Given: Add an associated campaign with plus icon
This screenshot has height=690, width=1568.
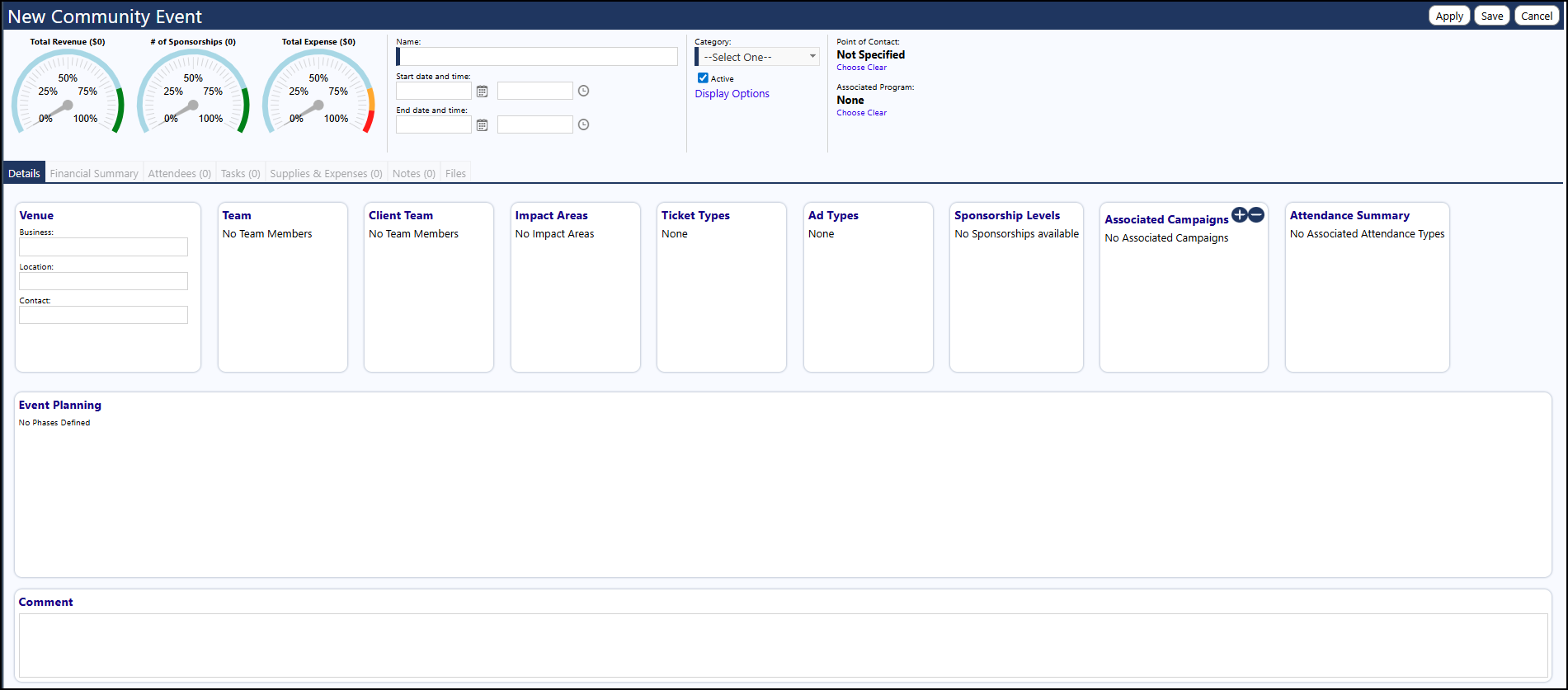Looking at the screenshot, I should coord(1239,215).
